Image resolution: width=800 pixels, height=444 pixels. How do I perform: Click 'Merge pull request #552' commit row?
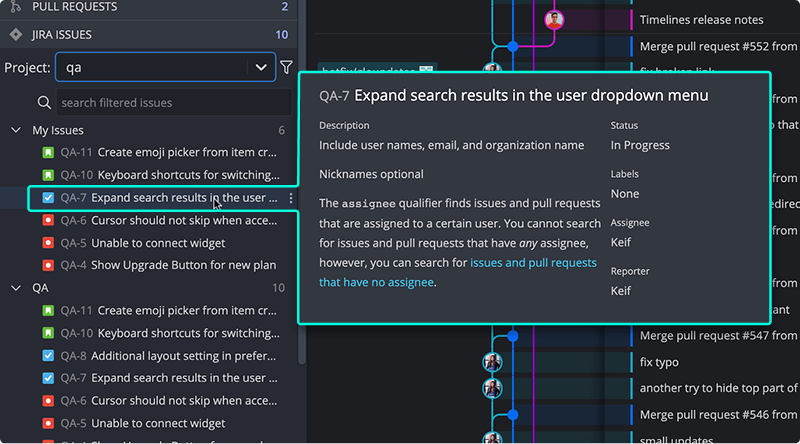[718, 46]
